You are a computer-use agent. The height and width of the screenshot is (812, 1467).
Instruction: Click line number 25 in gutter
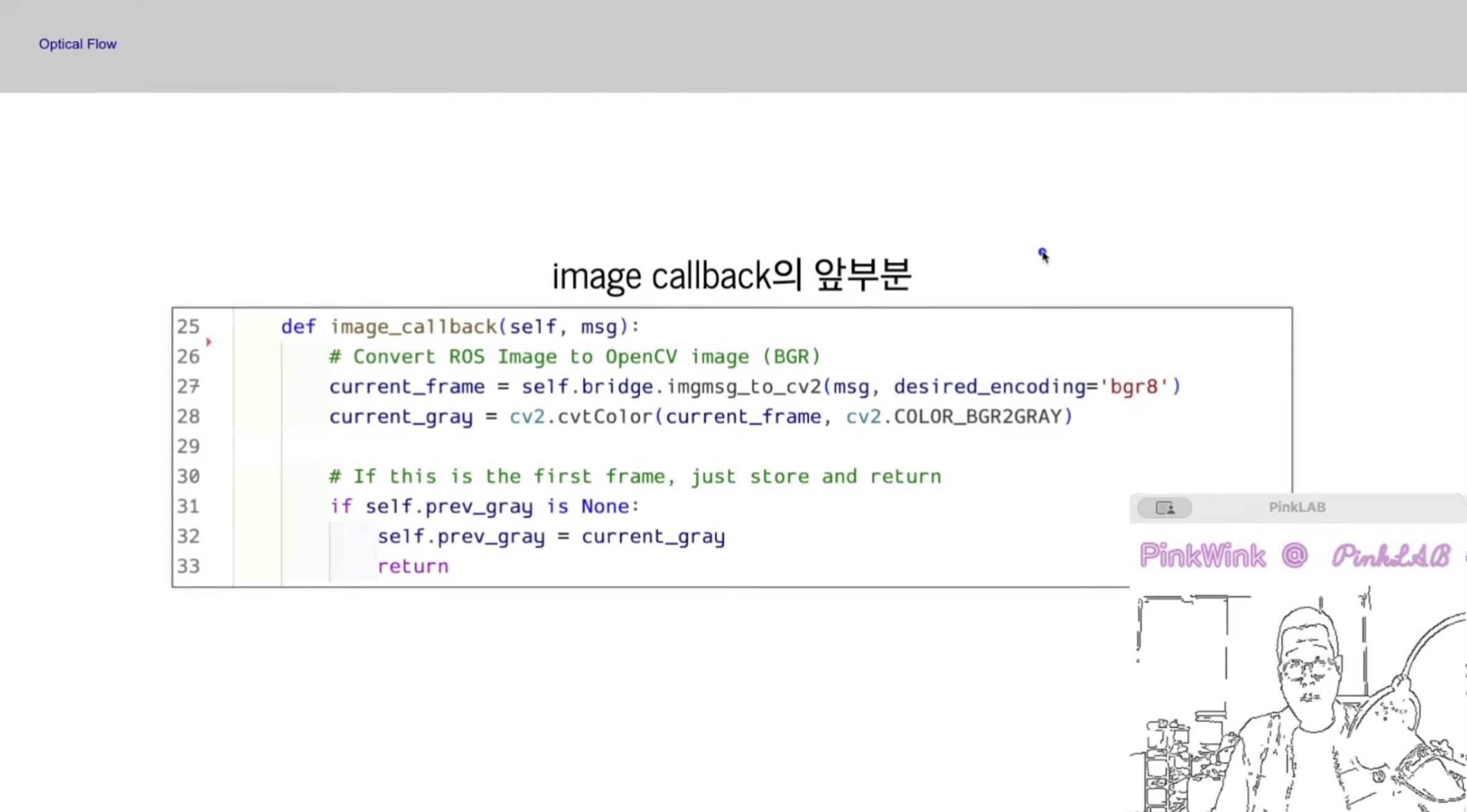point(188,327)
